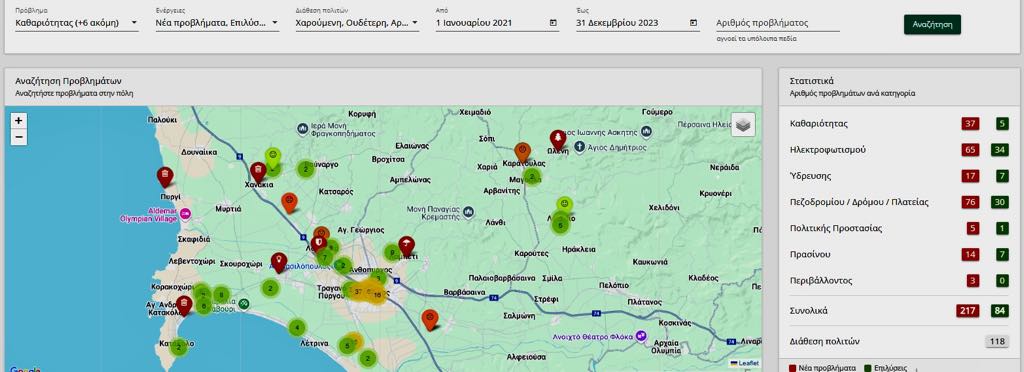Select the red trash marker near Πύργι

(x=165, y=176)
